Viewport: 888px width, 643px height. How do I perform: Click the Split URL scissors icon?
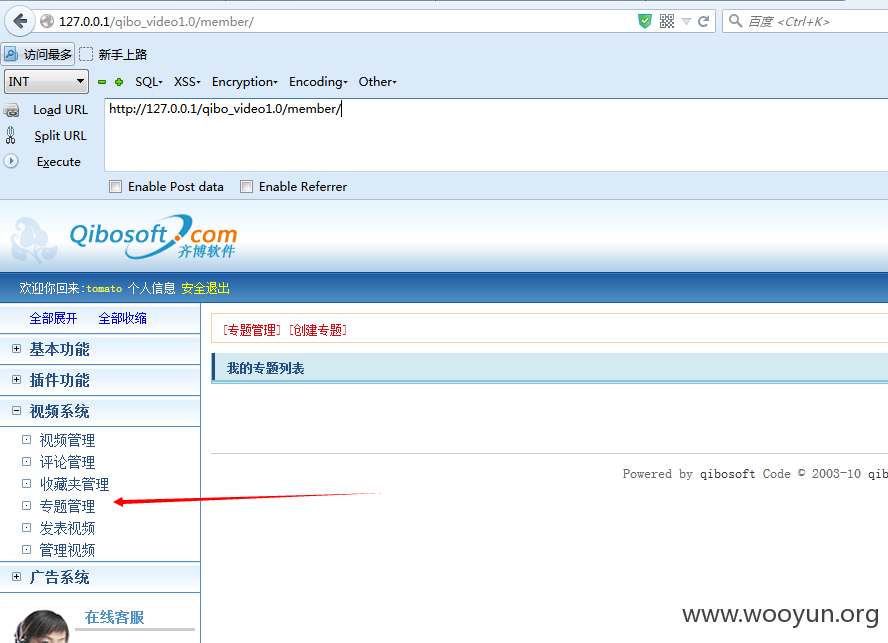tap(11, 135)
